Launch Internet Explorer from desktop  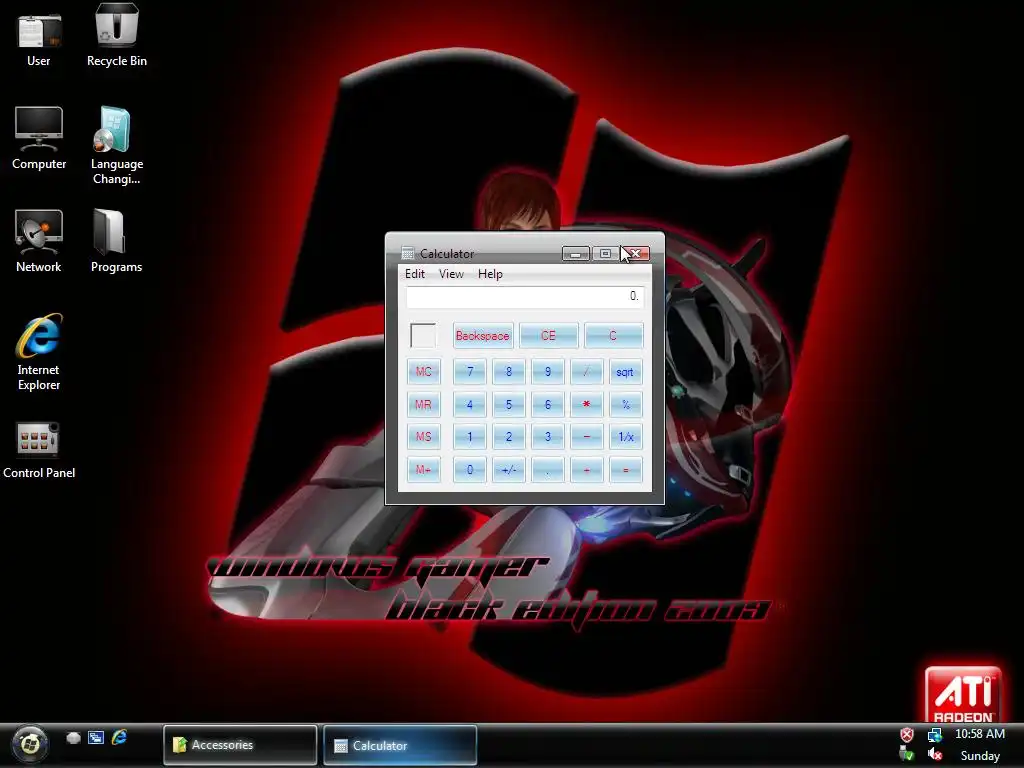click(39, 353)
